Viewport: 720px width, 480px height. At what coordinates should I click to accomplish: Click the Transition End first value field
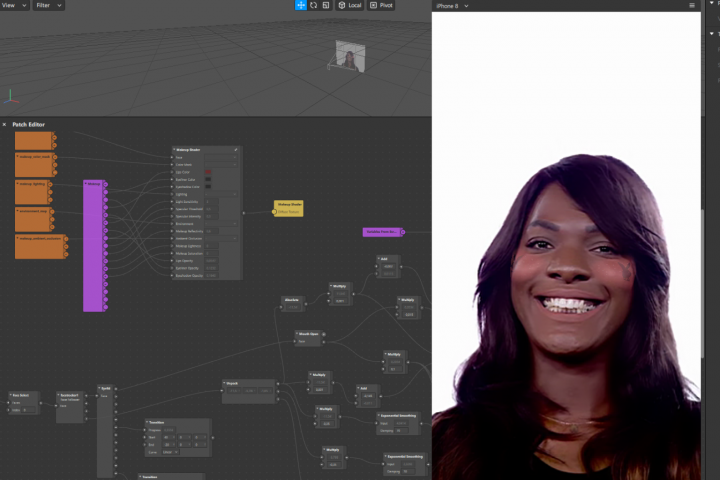[x=168, y=445]
